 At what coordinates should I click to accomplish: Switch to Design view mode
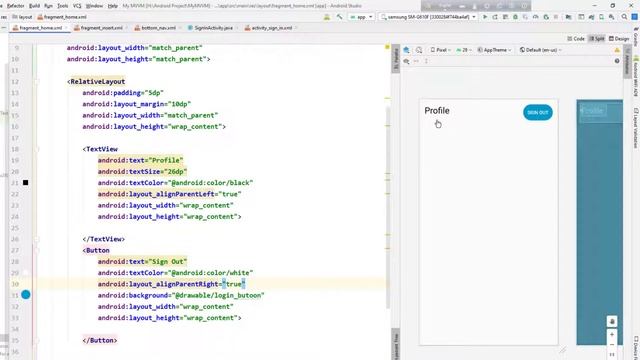point(619,39)
